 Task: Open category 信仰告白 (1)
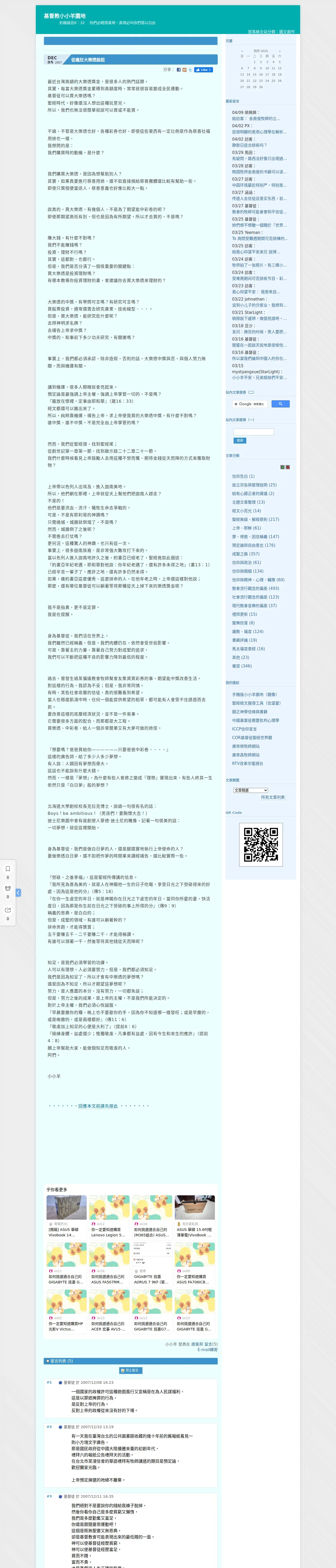[x=243, y=477]
